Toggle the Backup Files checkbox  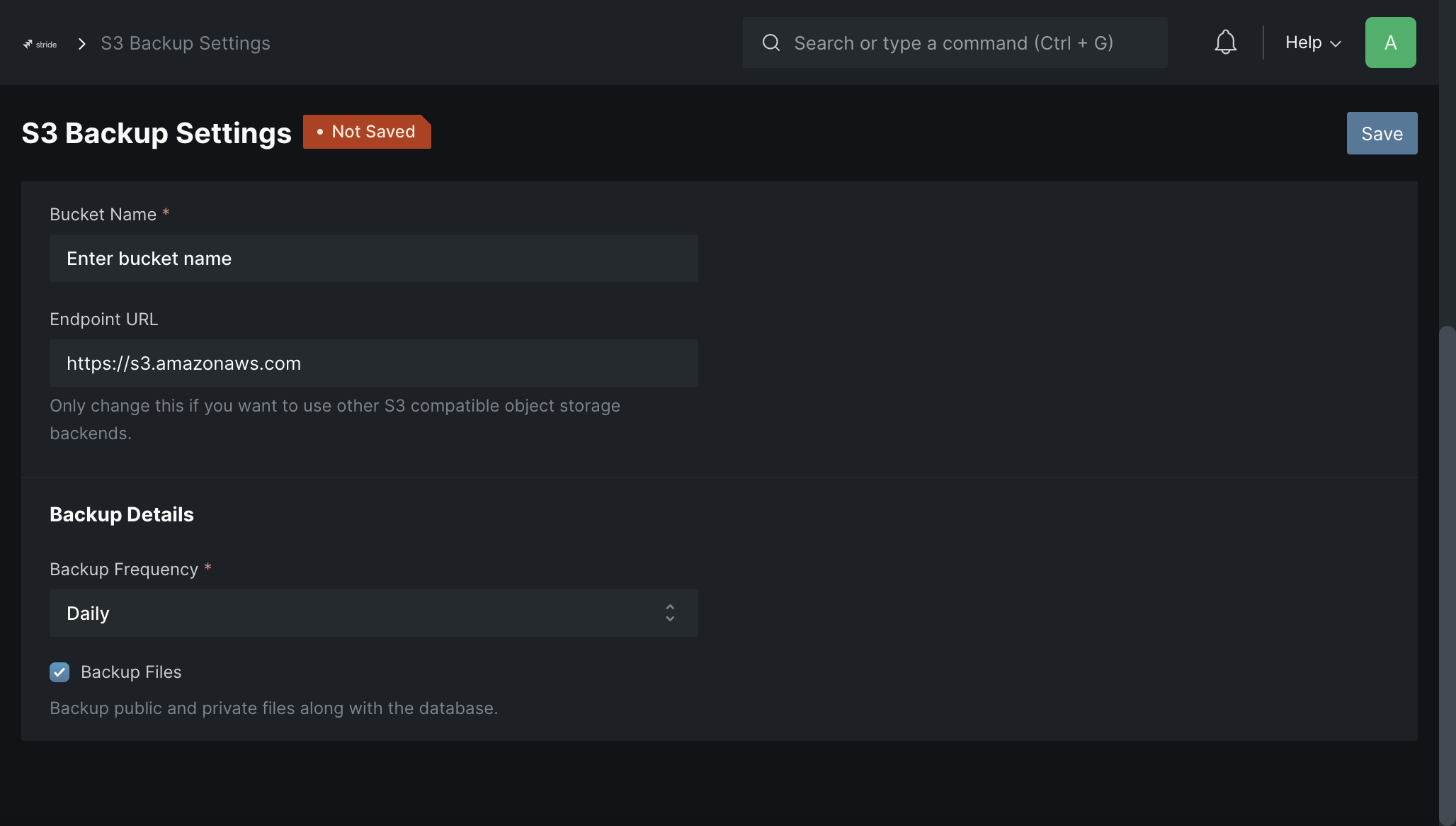tap(59, 672)
